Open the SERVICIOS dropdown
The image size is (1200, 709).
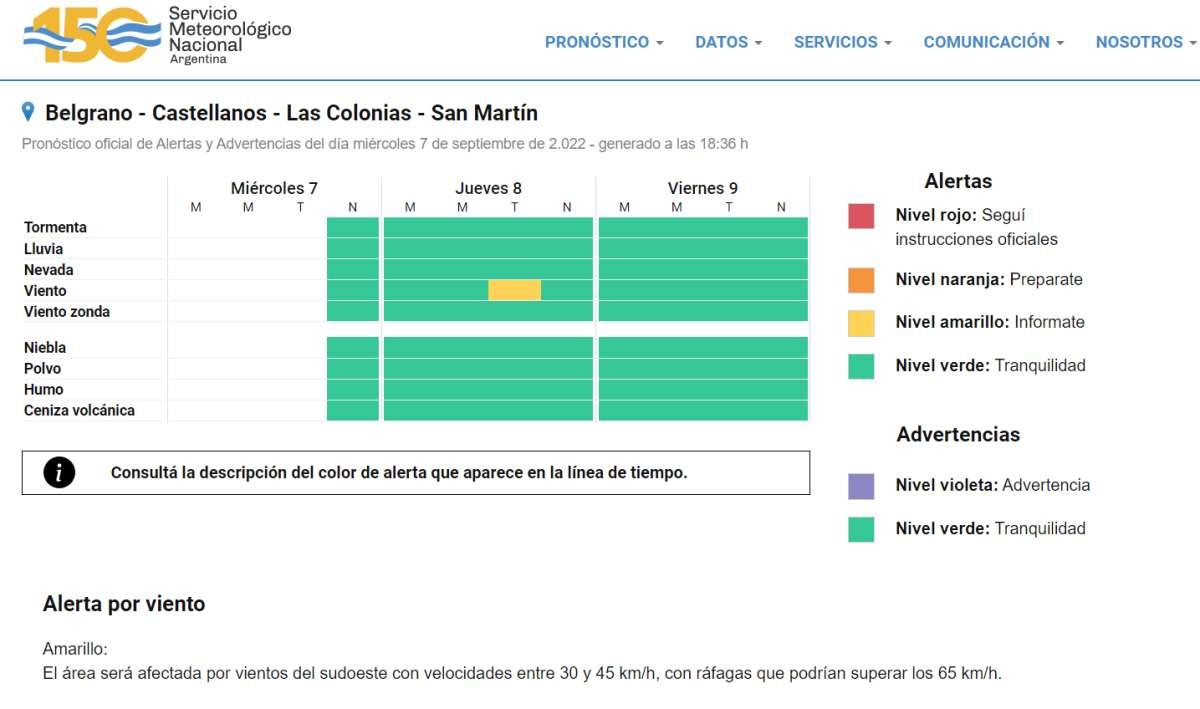coord(842,42)
